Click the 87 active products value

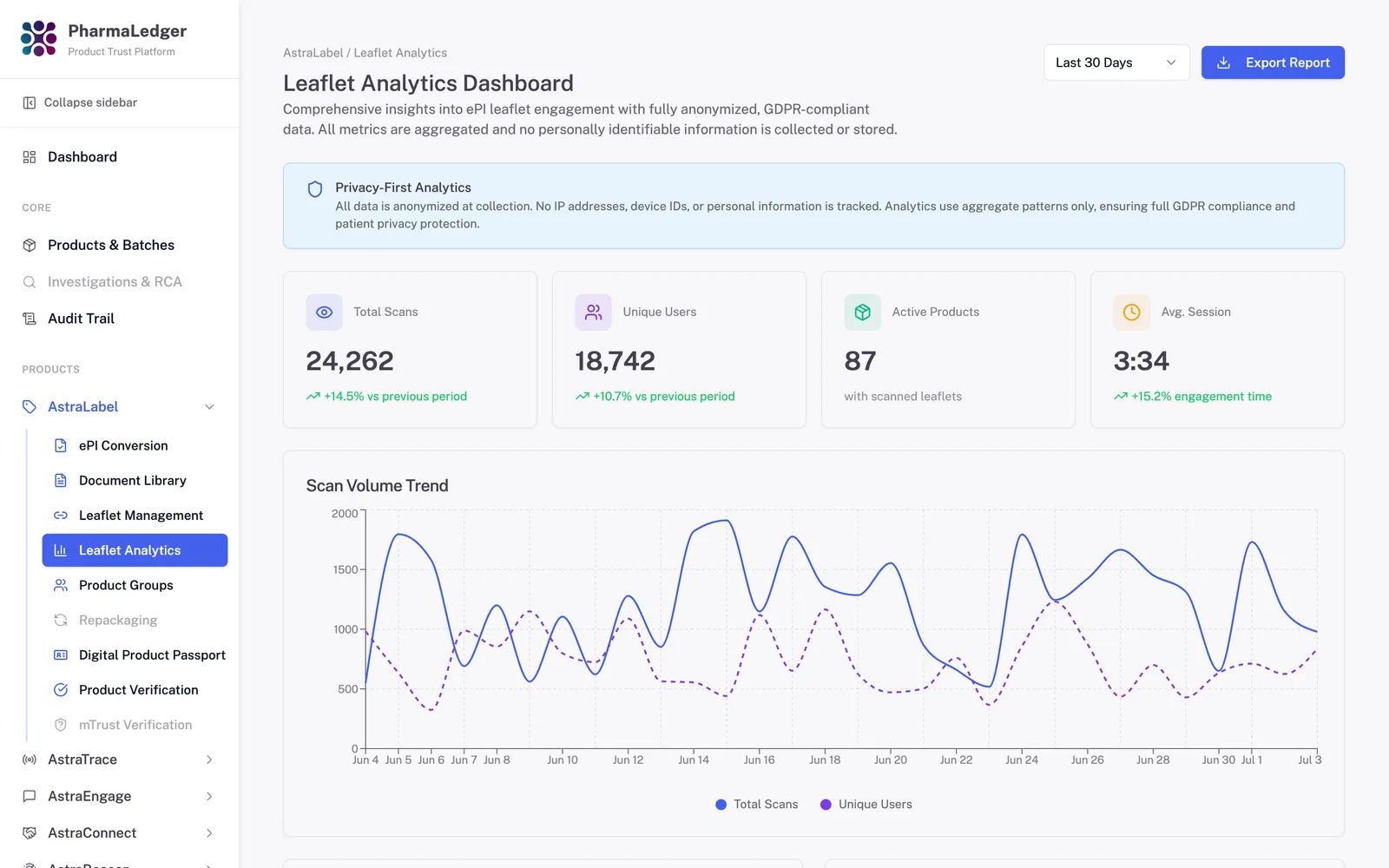tap(860, 361)
